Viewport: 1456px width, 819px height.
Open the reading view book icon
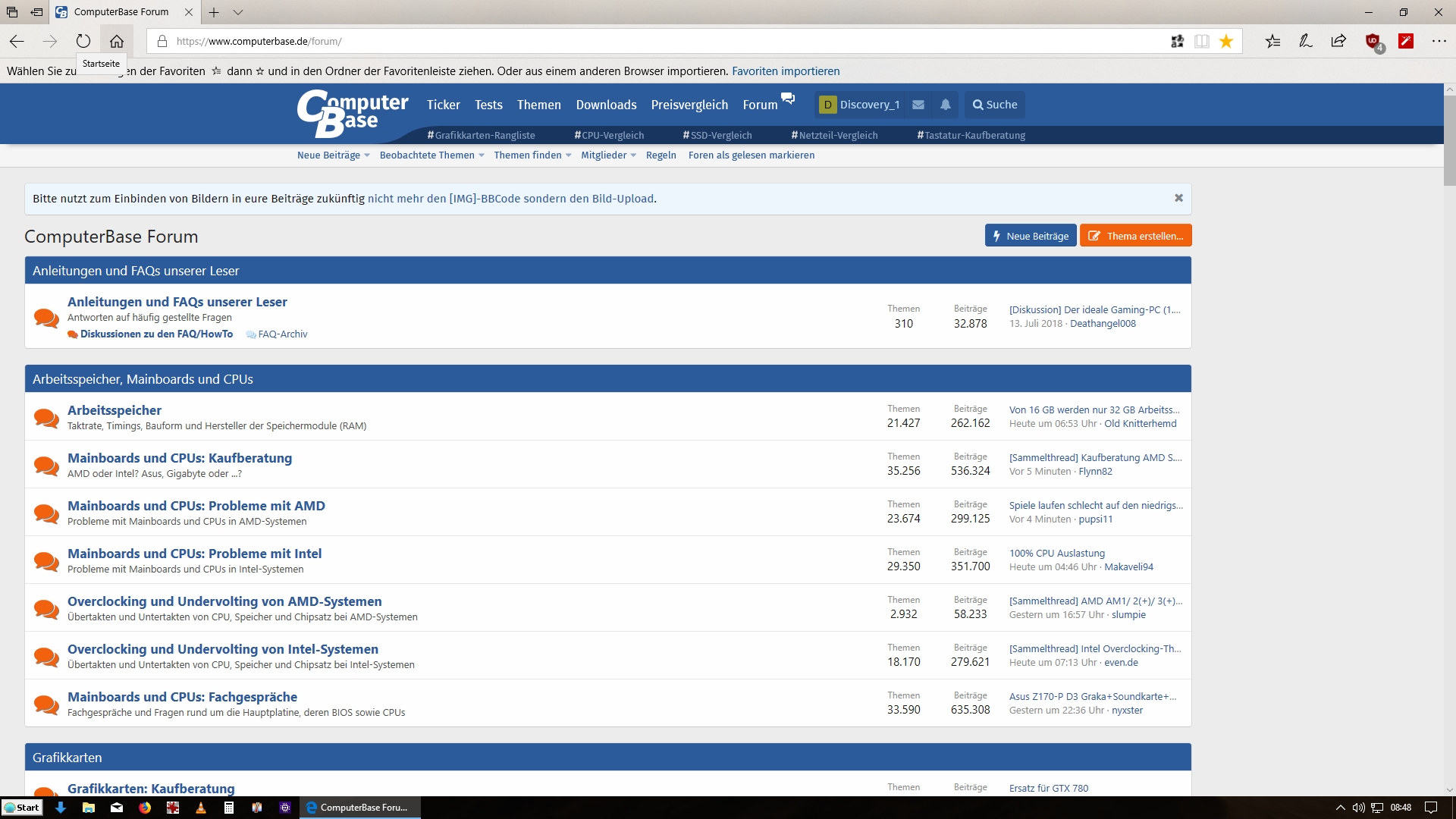point(1202,42)
